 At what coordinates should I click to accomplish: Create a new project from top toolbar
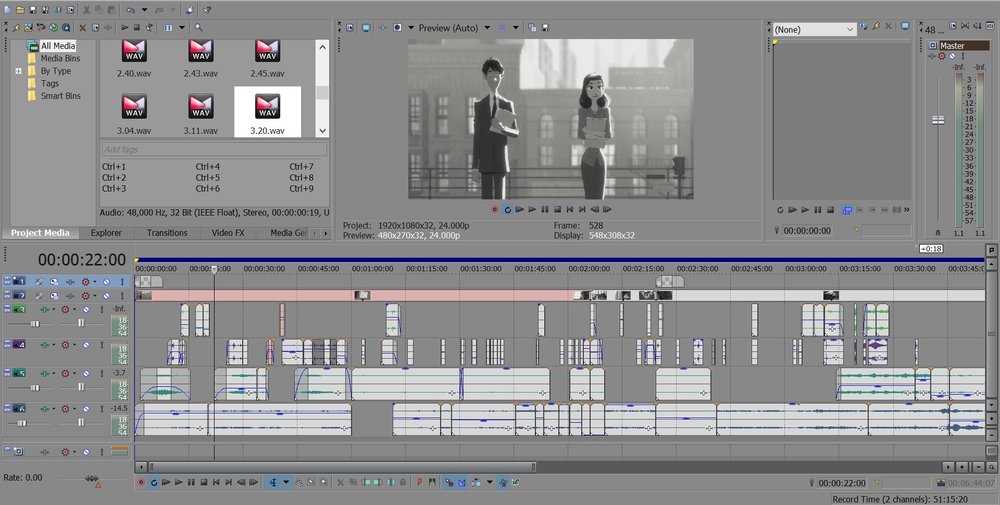click(x=8, y=10)
